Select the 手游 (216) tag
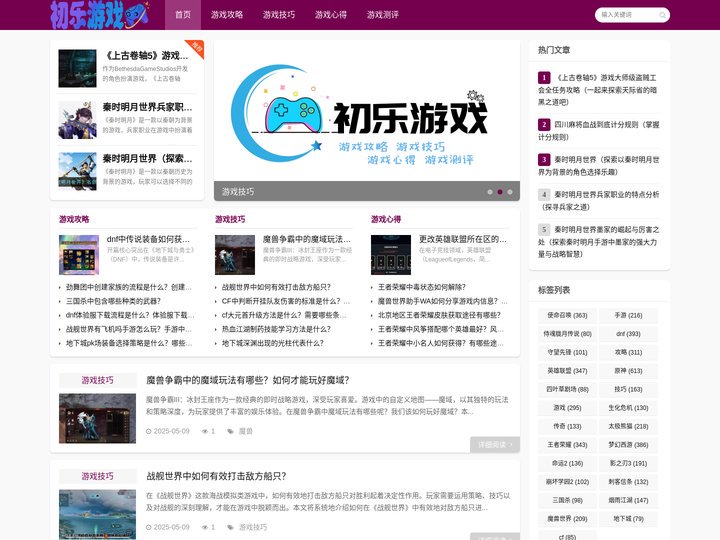The width and height of the screenshot is (720, 540). coord(628,315)
